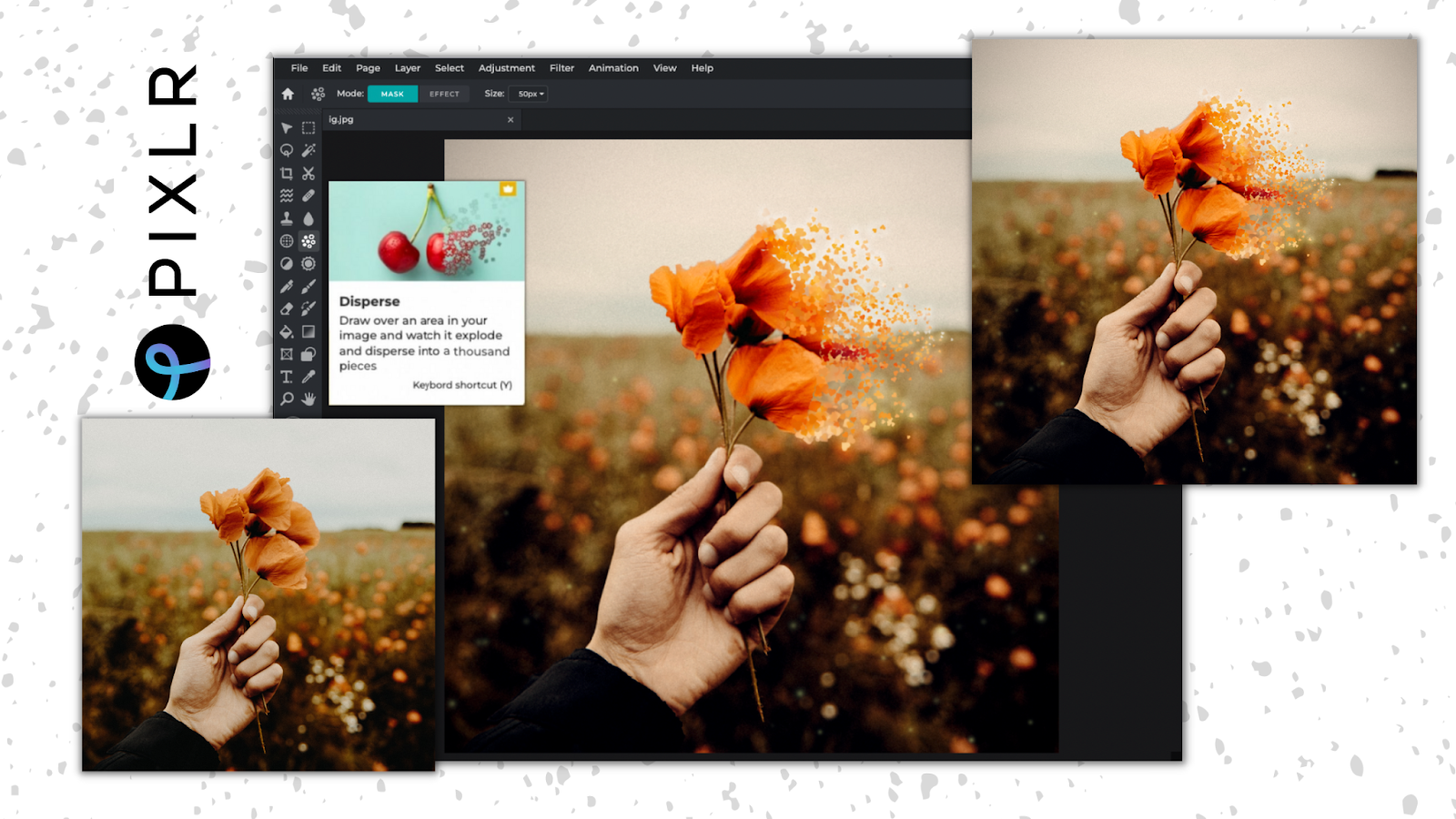
Task: Click the "Disperse" tooltip title
Action: coord(369,301)
